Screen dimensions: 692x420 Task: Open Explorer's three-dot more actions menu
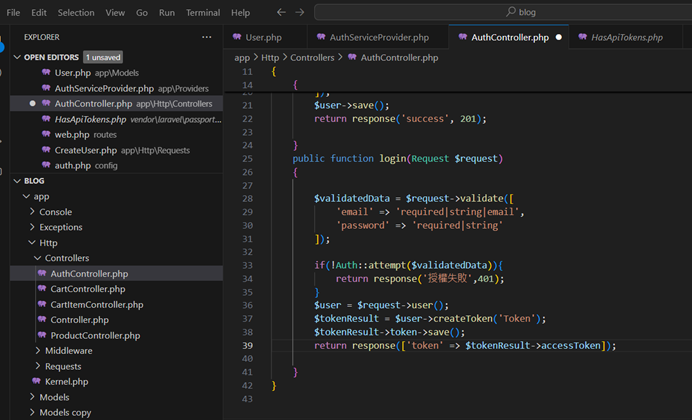(207, 37)
